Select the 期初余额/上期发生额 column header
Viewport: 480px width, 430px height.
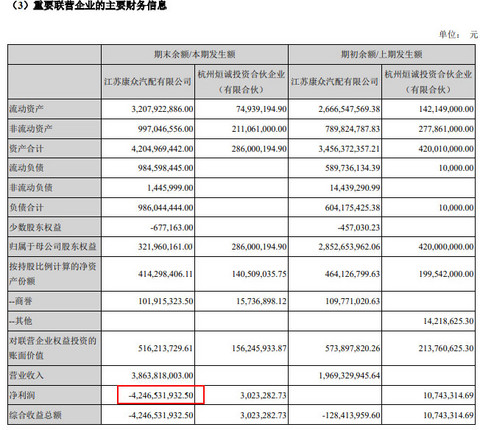coord(382,54)
